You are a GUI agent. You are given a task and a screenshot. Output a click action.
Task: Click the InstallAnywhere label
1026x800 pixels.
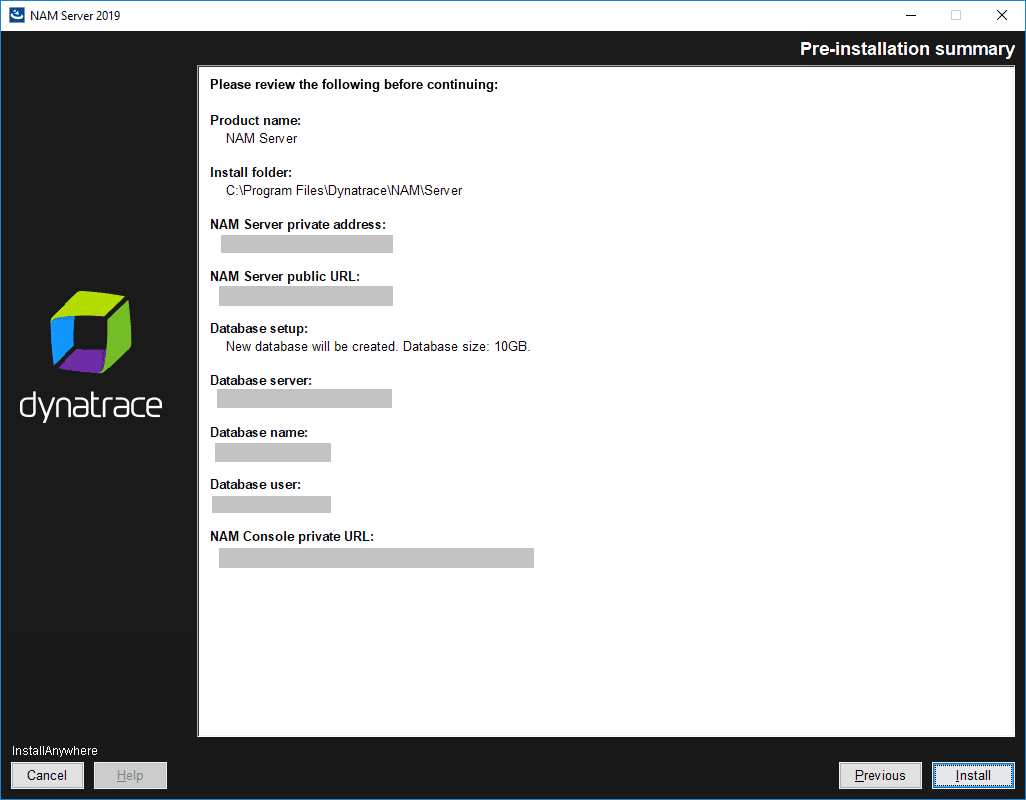55,751
